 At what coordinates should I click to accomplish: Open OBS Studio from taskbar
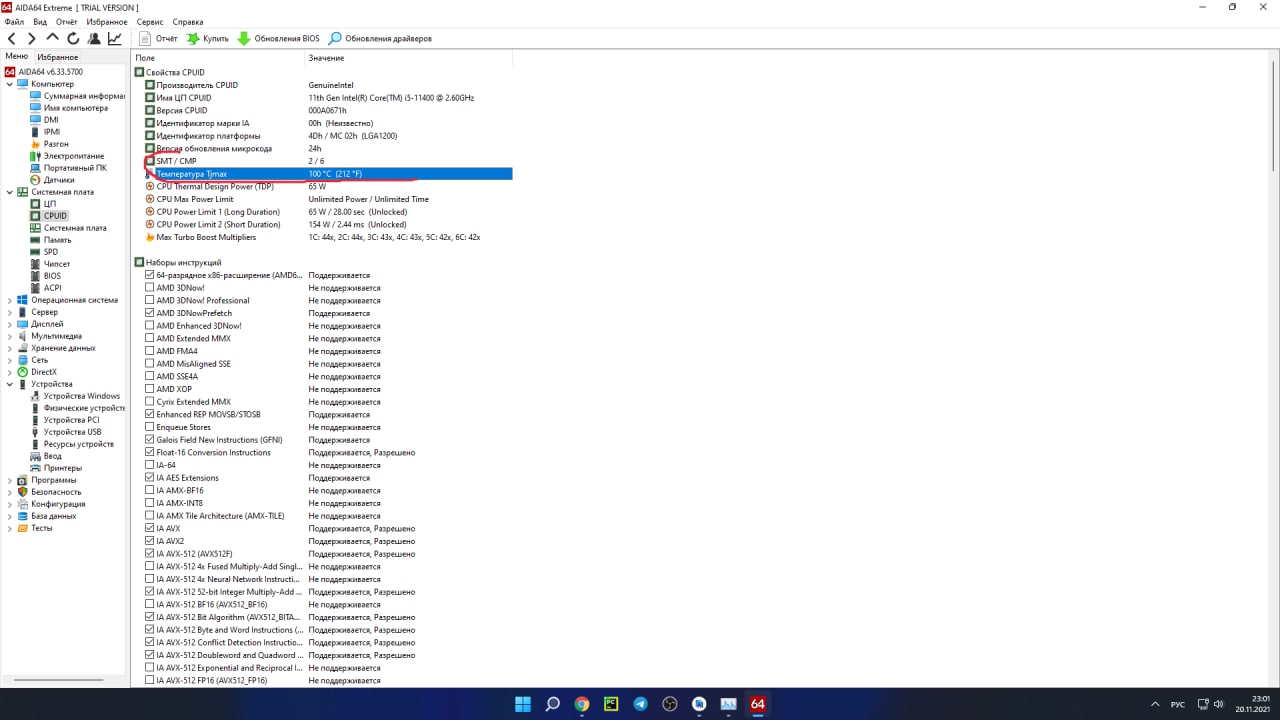[670, 704]
